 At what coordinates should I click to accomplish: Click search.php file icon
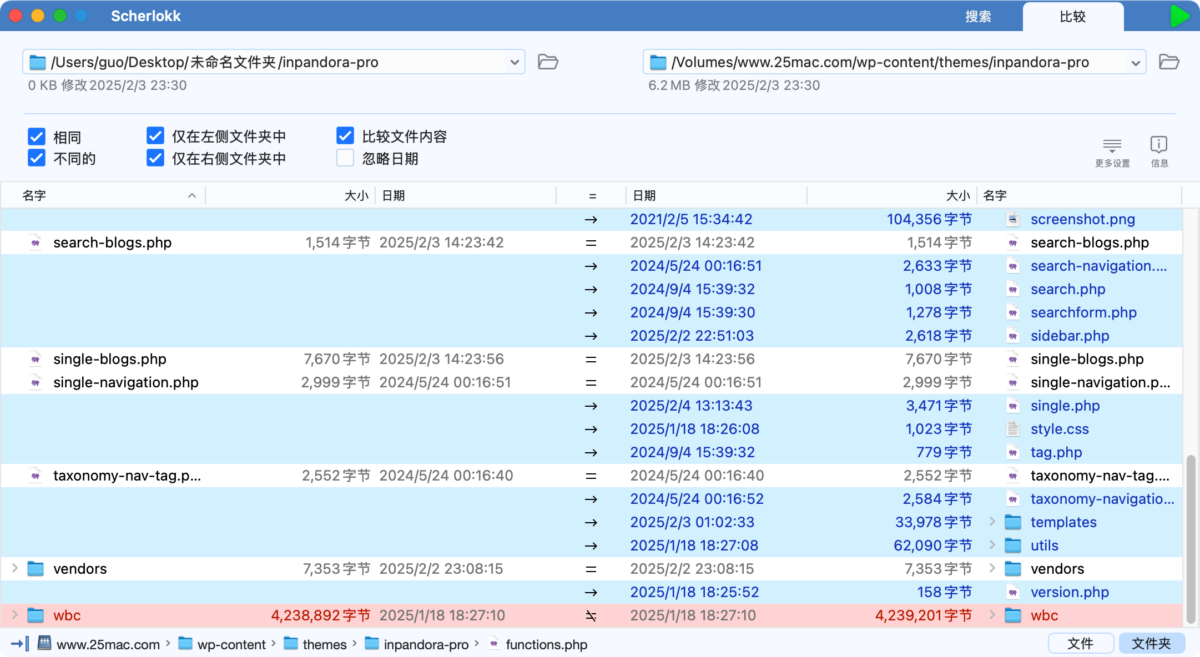[x=1013, y=289]
